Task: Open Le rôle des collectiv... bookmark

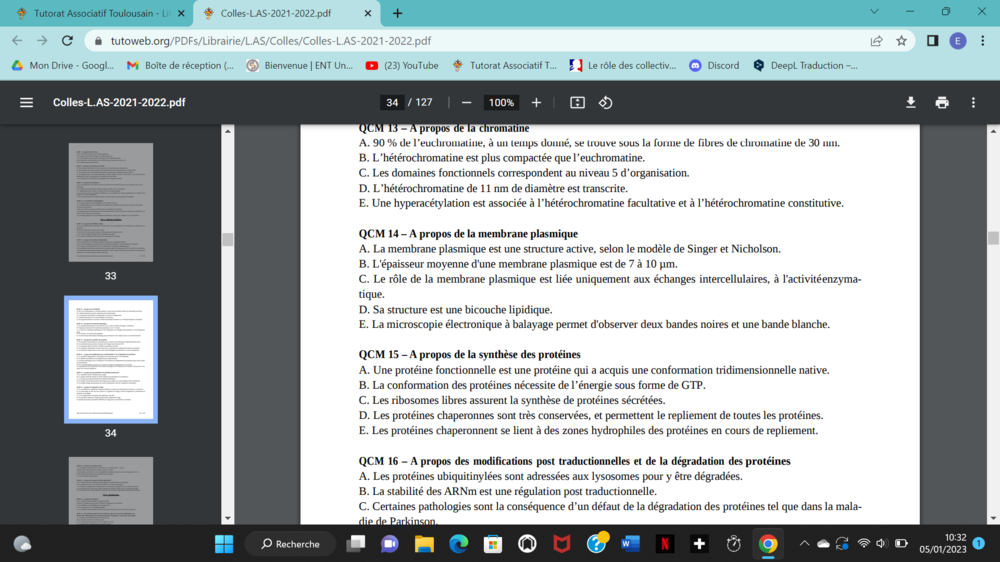Action: point(622,65)
